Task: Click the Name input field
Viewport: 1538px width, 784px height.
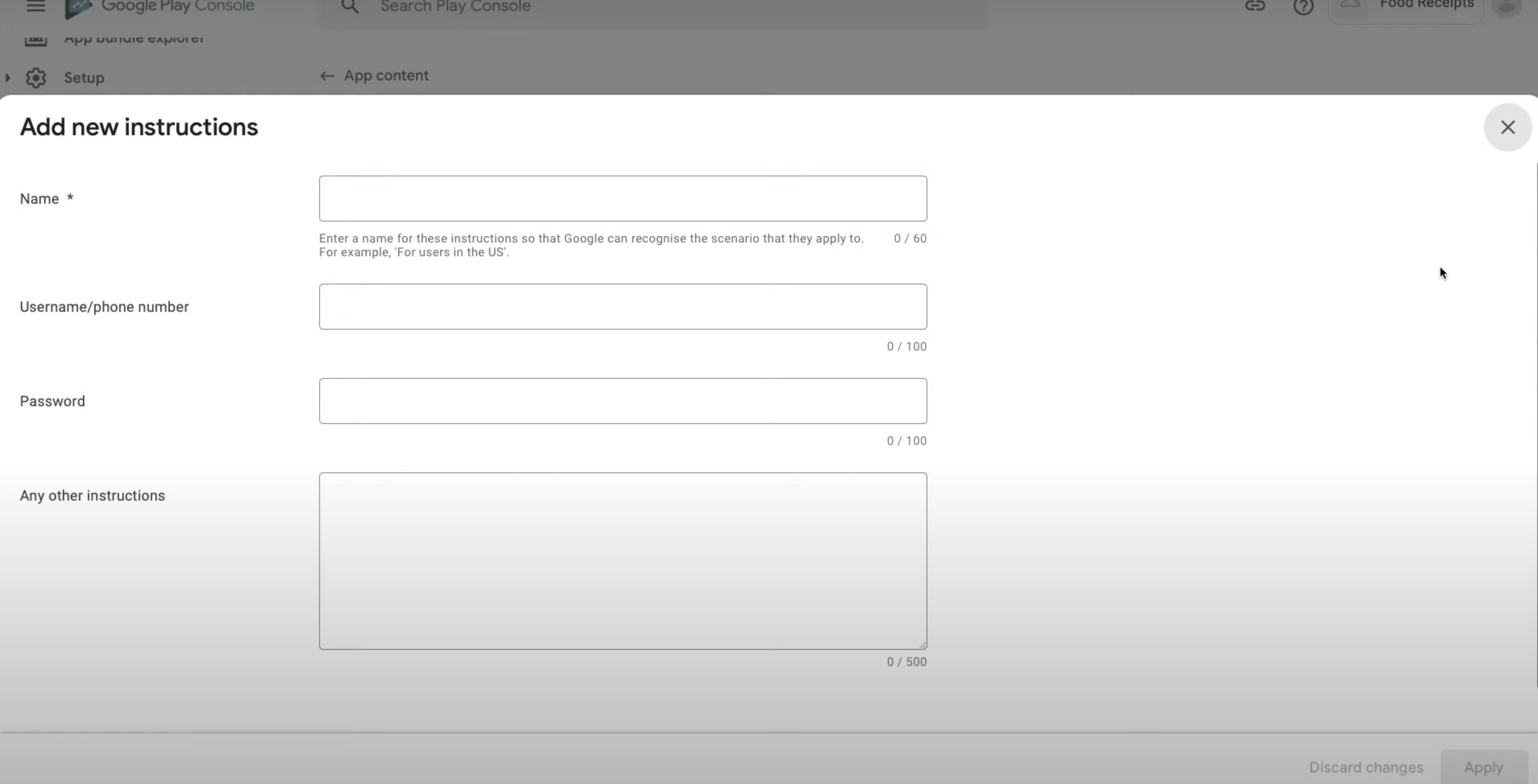Action: pyautogui.click(x=622, y=199)
